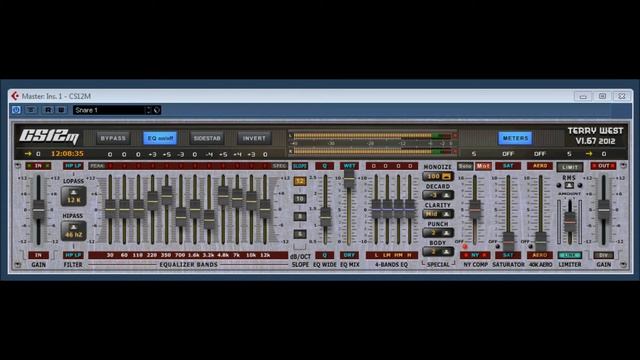Click the 3.2k EQ band fader
640x360 pixels.
(x=209, y=220)
